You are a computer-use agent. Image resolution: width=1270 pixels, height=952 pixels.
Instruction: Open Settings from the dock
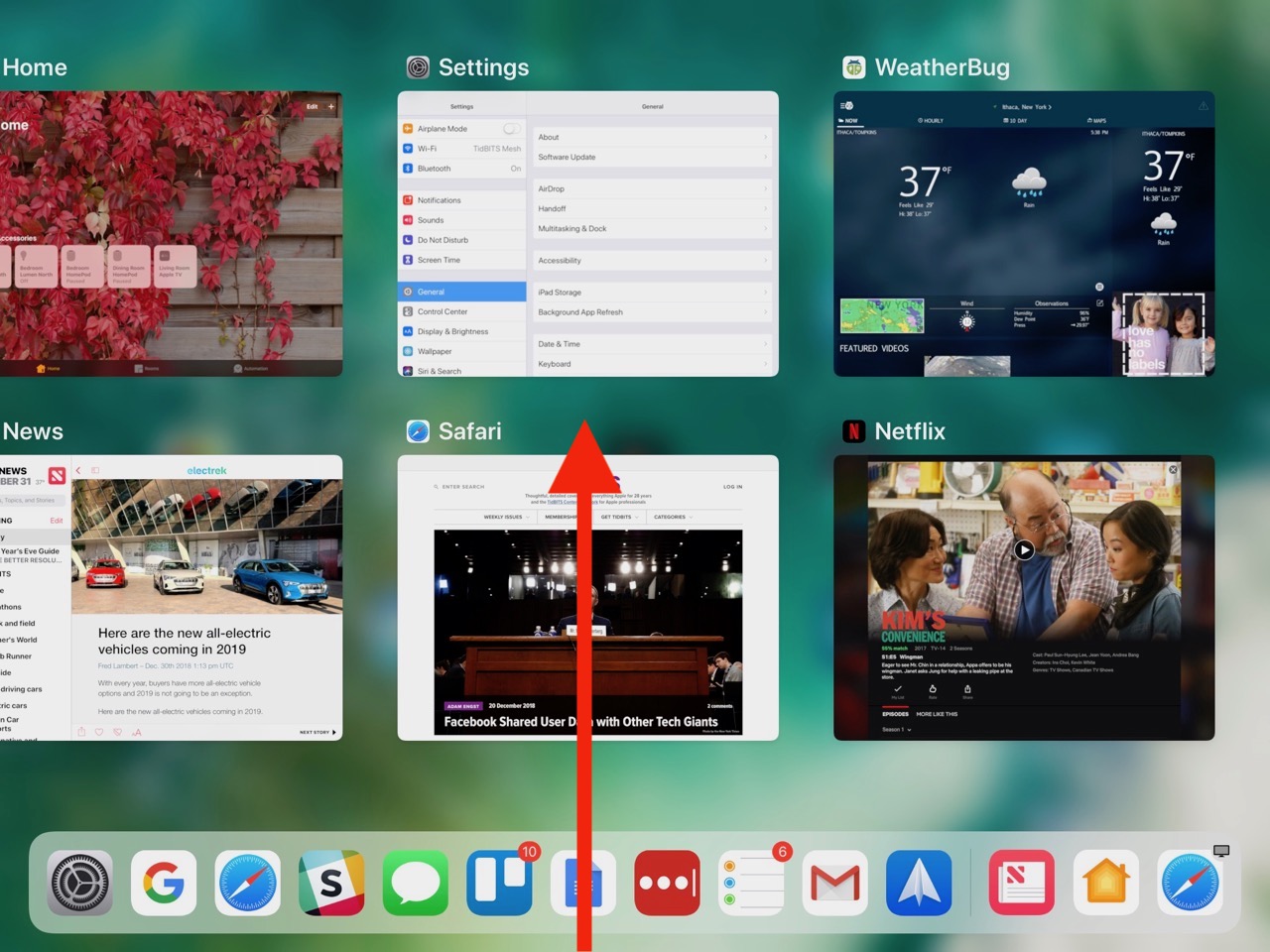[x=80, y=883]
